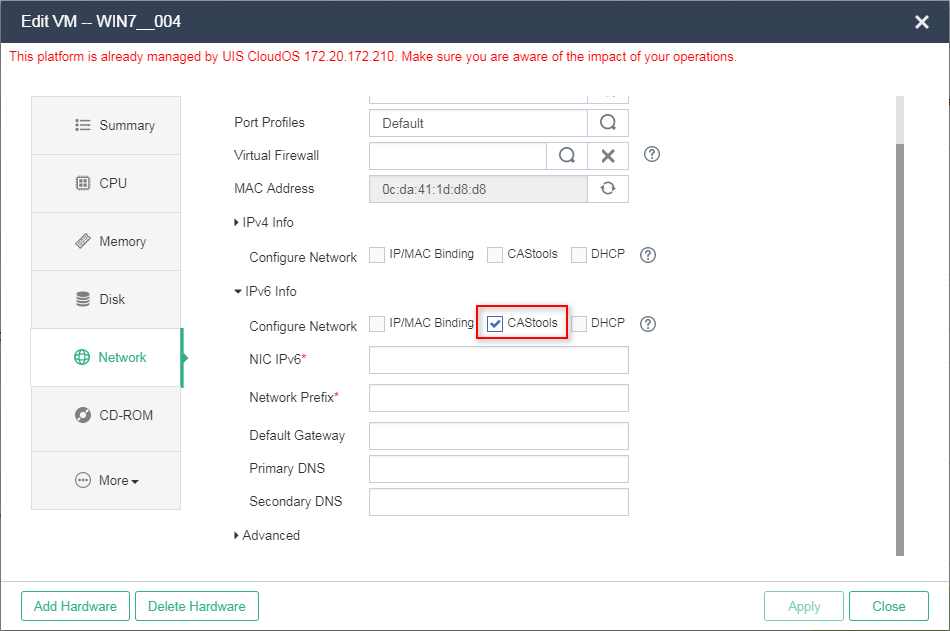The width and height of the screenshot is (950, 631).
Task: Click the IPv6 Configure Network help icon
Action: tap(648, 324)
